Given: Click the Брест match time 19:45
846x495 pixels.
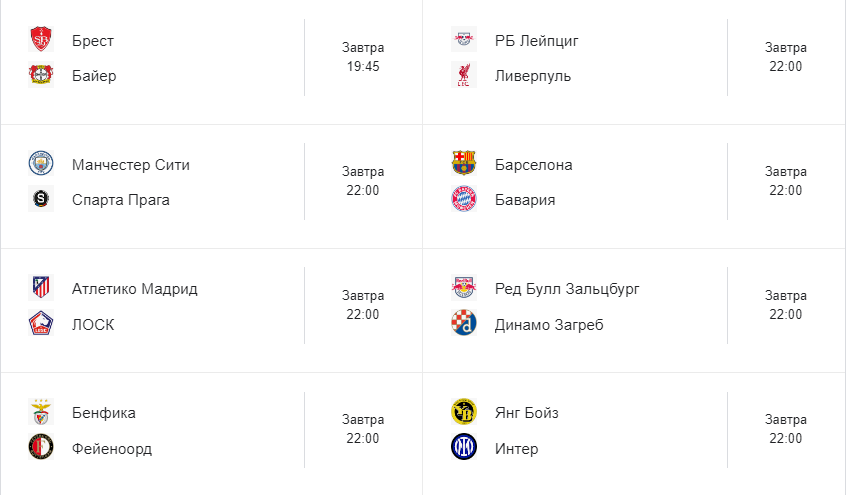Looking at the screenshot, I should [x=363, y=67].
